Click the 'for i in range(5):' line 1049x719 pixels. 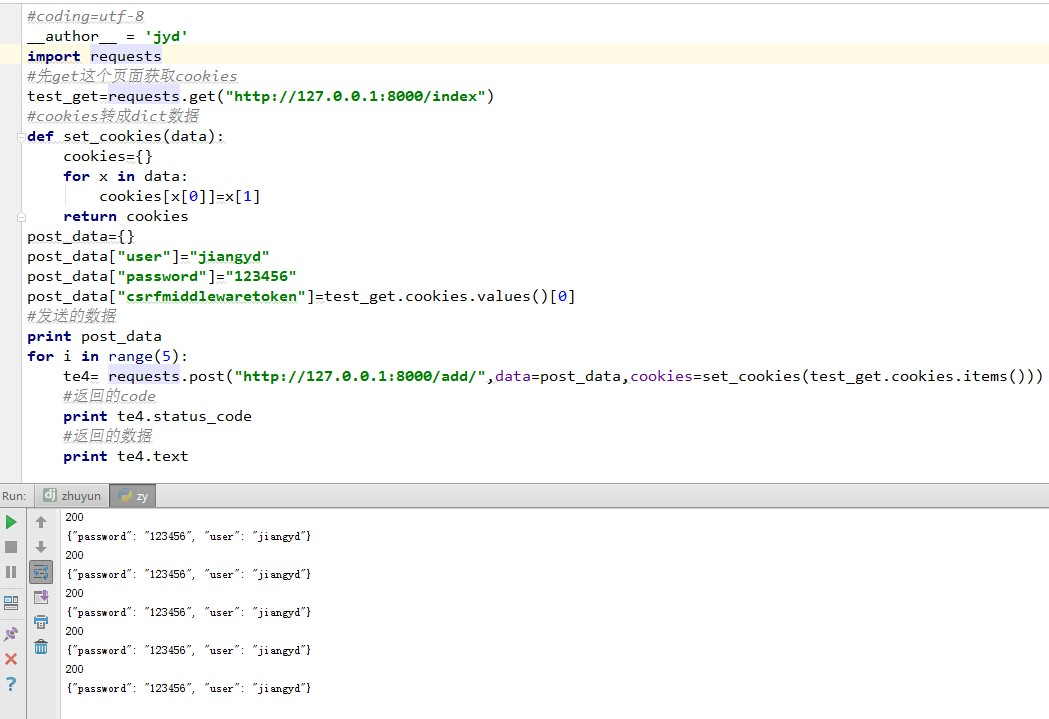[x=108, y=356]
